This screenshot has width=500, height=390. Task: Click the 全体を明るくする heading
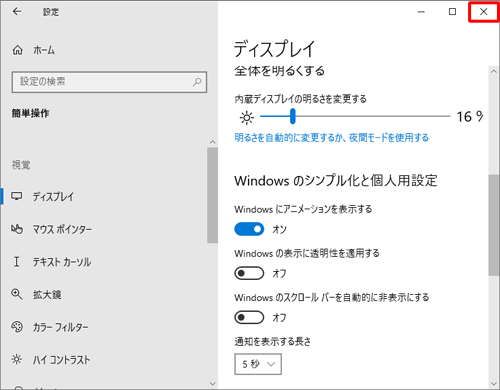click(279, 71)
